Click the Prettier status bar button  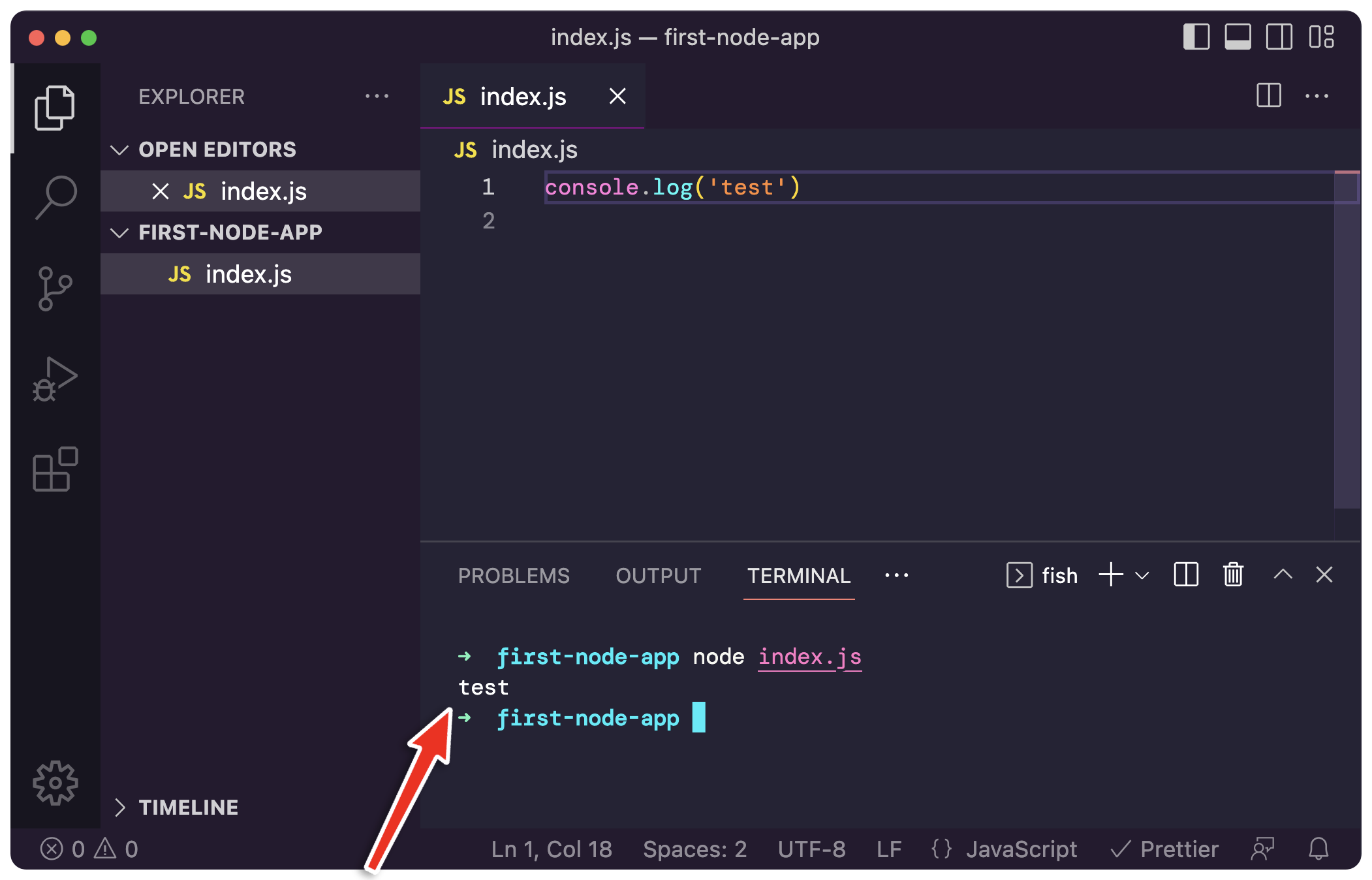coord(1166,849)
